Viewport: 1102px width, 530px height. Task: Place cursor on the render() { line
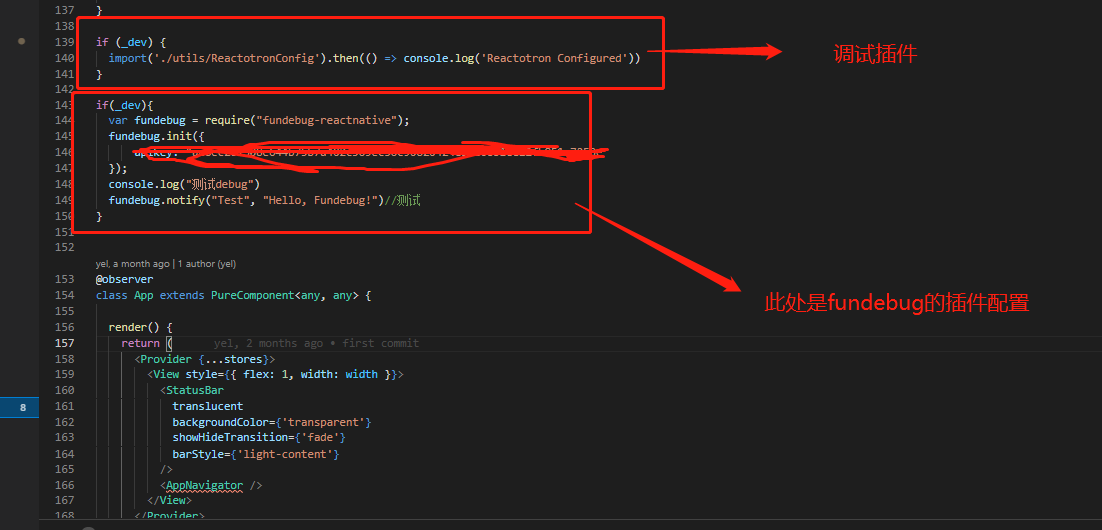tap(140, 328)
